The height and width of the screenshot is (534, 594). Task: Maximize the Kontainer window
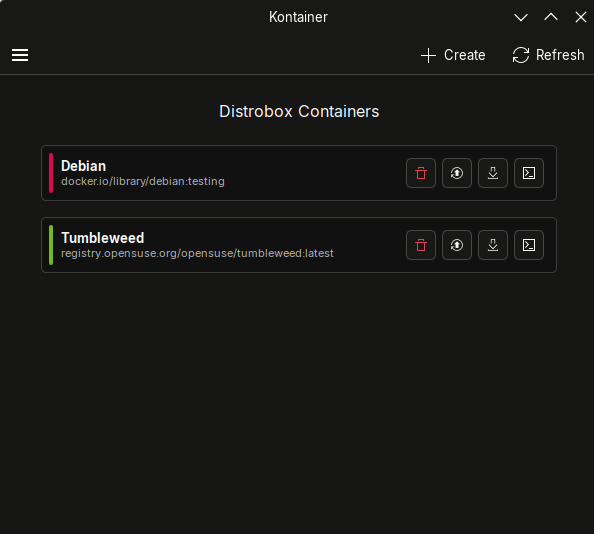pos(551,17)
